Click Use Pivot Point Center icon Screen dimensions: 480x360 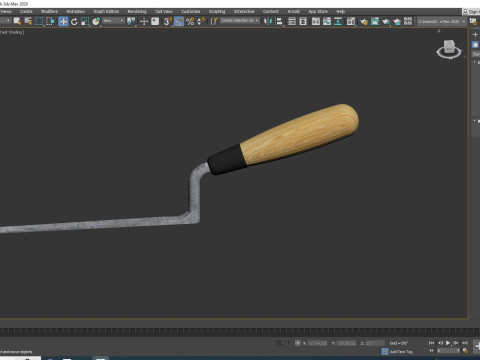pos(131,22)
